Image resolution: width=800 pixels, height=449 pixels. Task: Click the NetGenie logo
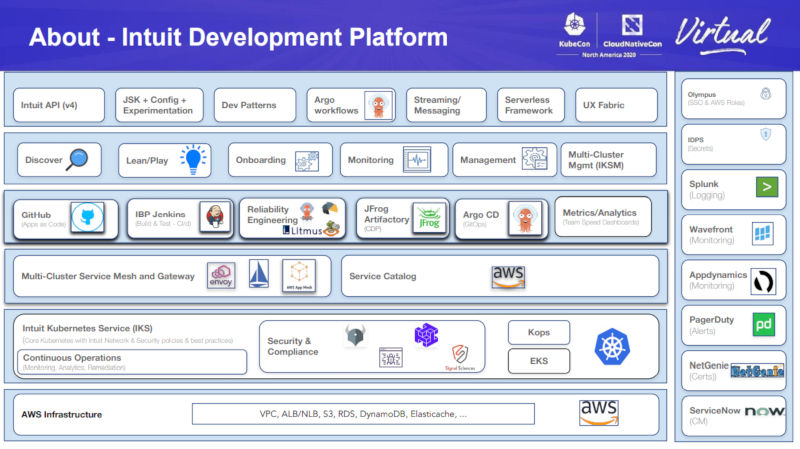pos(757,371)
